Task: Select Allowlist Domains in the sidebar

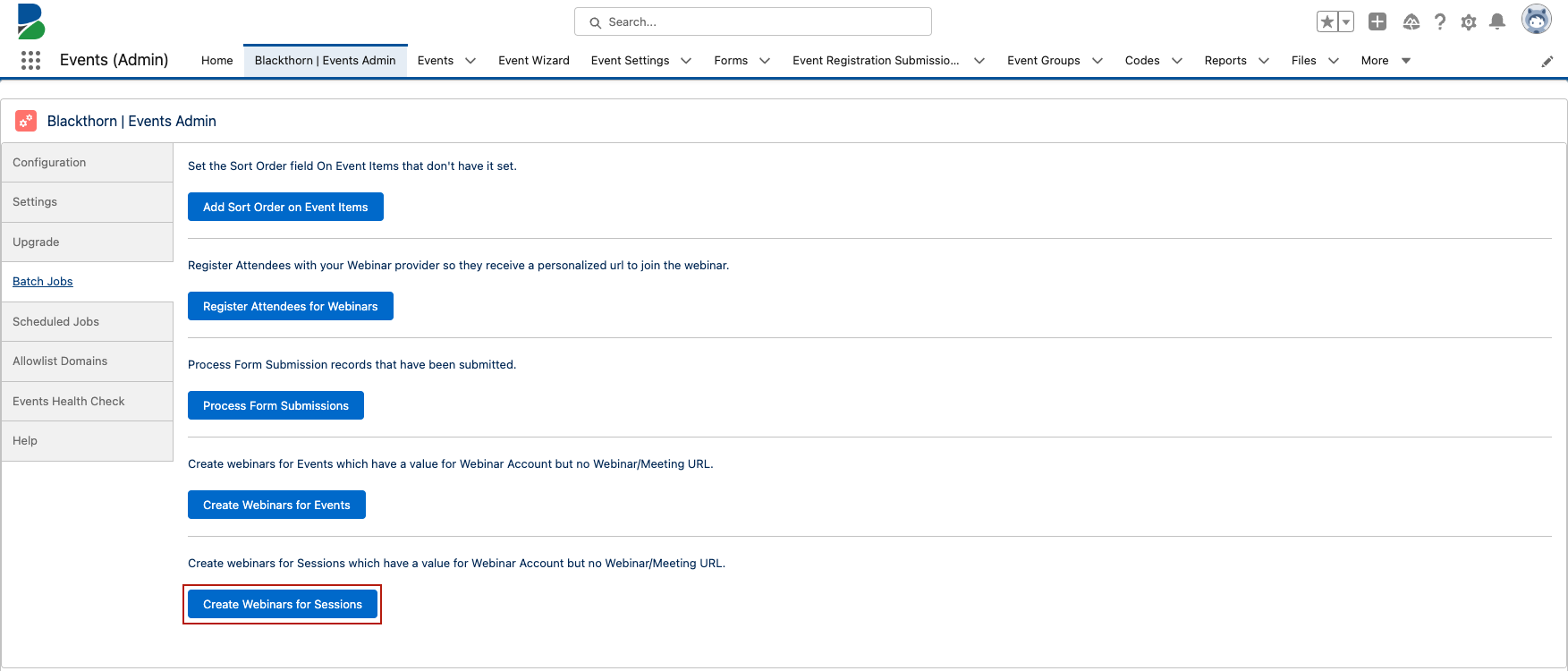Action: [x=88, y=361]
